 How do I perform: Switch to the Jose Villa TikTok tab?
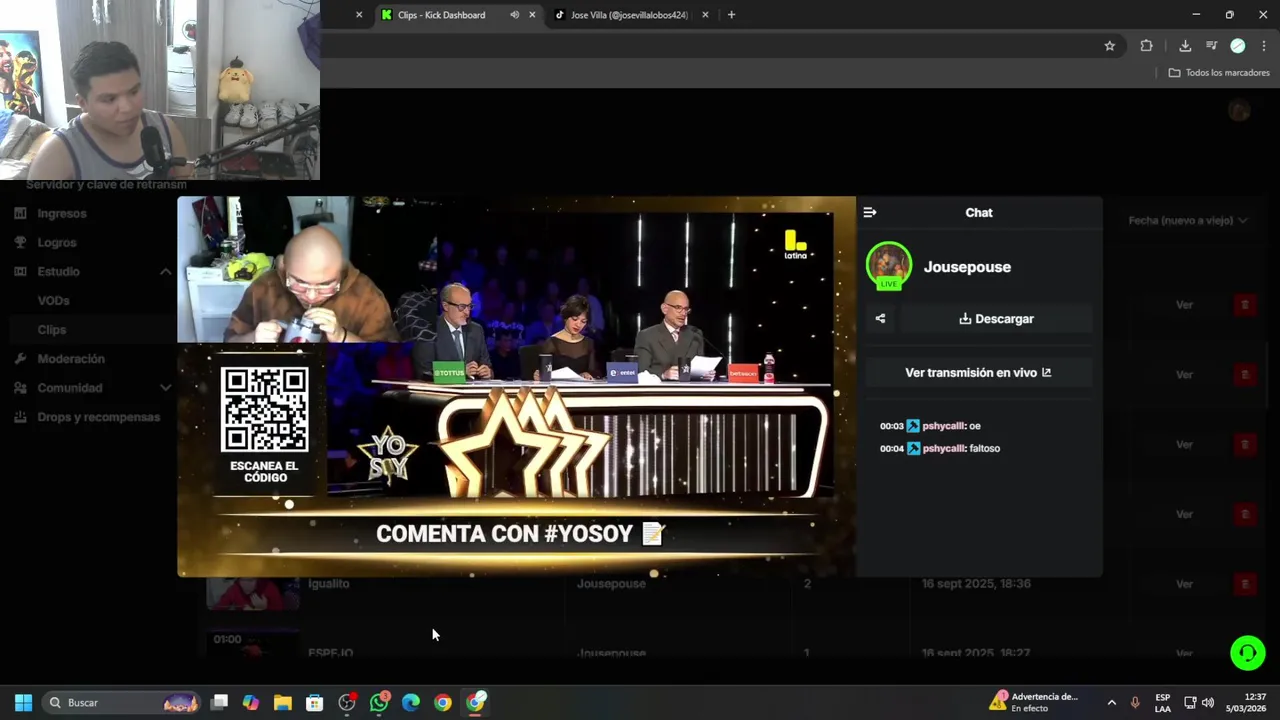[629, 15]
